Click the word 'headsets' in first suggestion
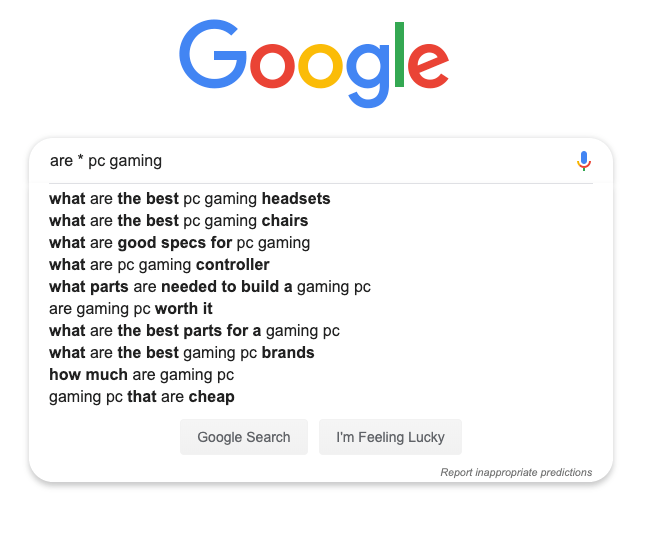The image size is (652, 544). (296, 199)
